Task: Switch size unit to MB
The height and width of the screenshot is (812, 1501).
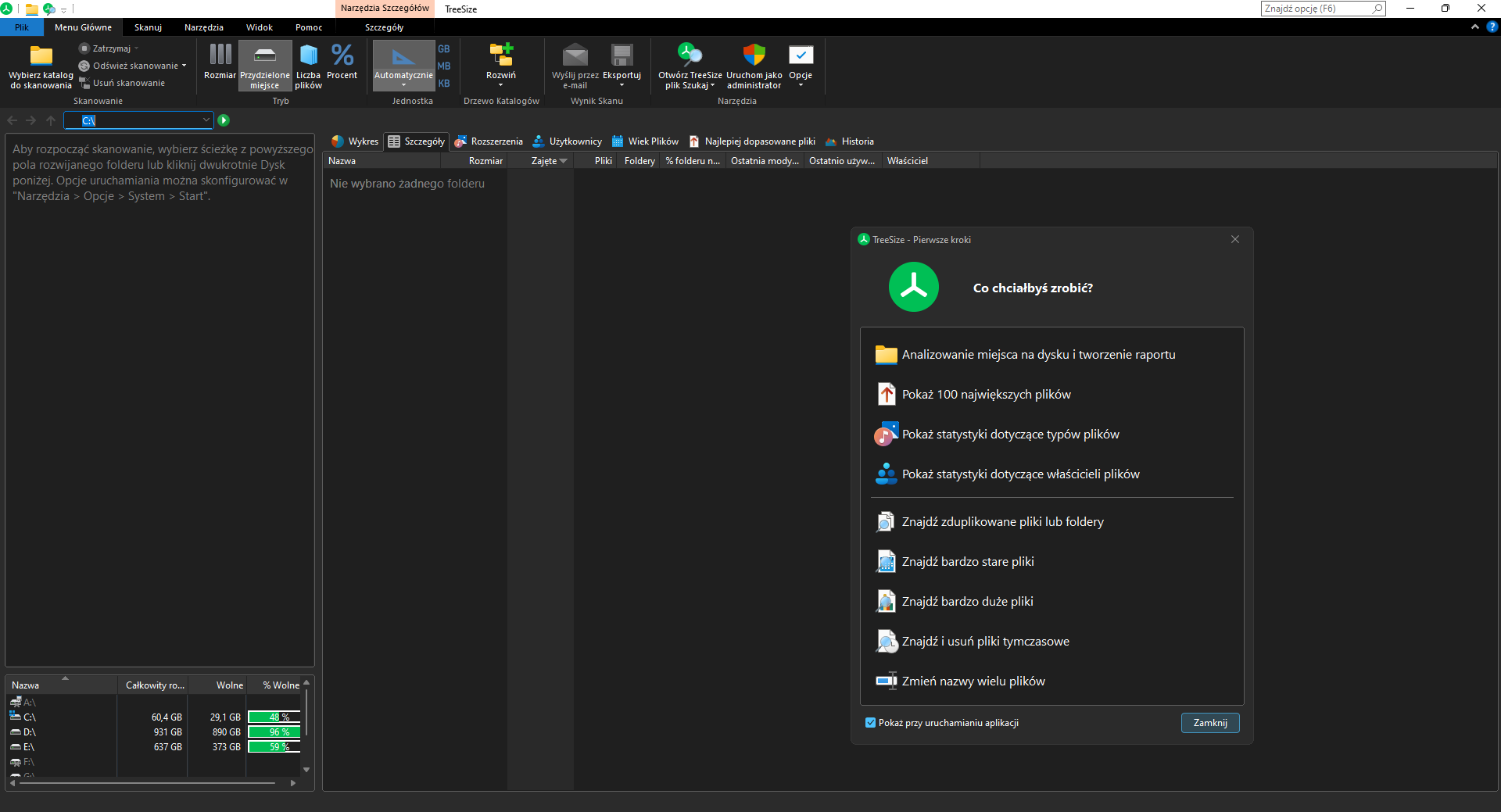Action: [x=444, y=66]
